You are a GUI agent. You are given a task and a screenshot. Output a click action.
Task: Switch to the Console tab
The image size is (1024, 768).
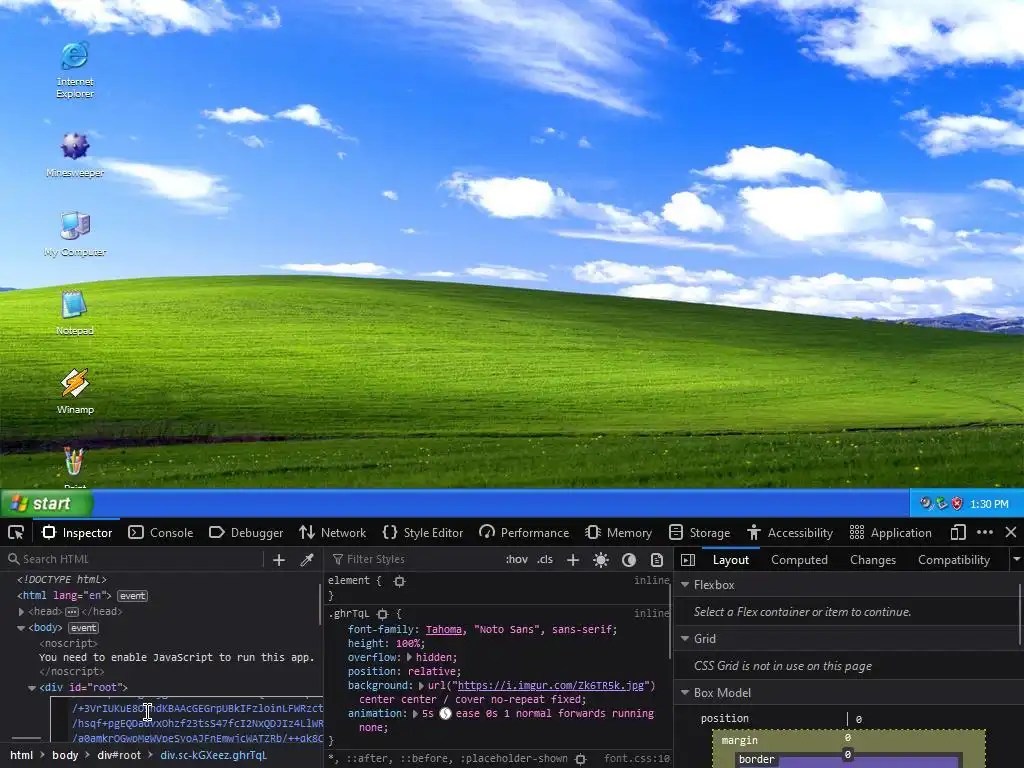[x=161, y=533]
